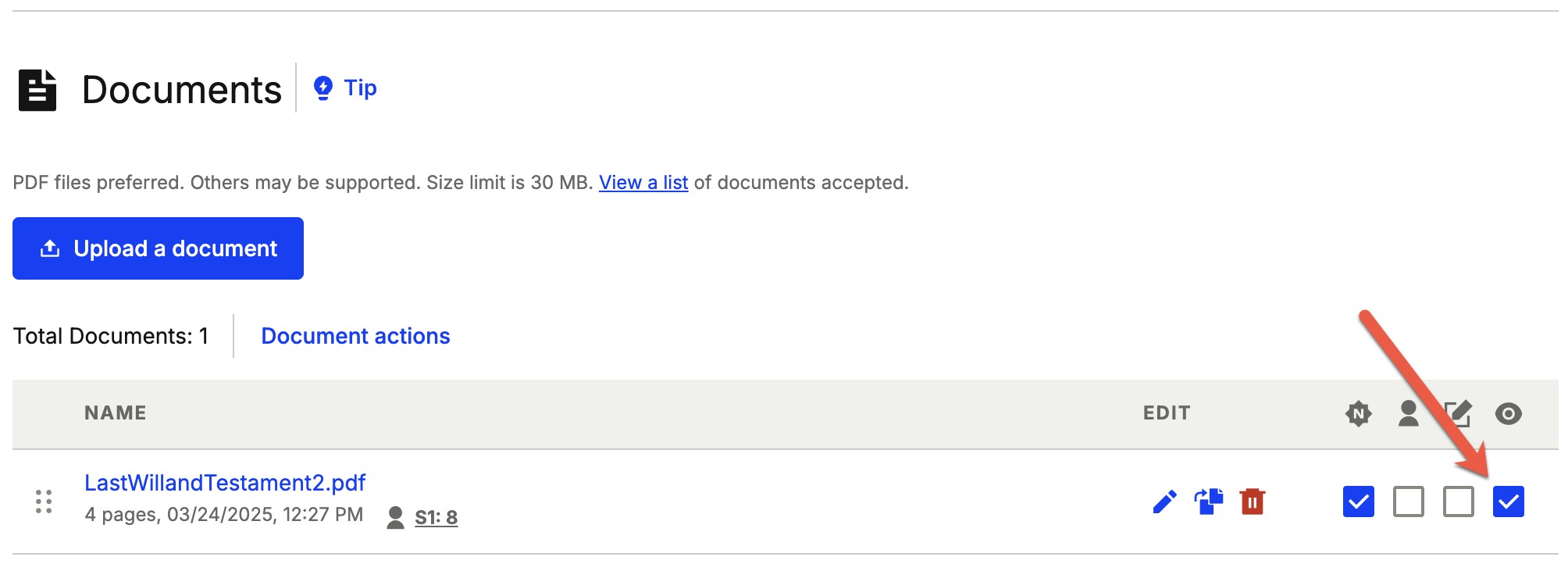This screenshot has height=564, width=1568.
Task: Check the person column checkbox
Action: point(1409,502)
